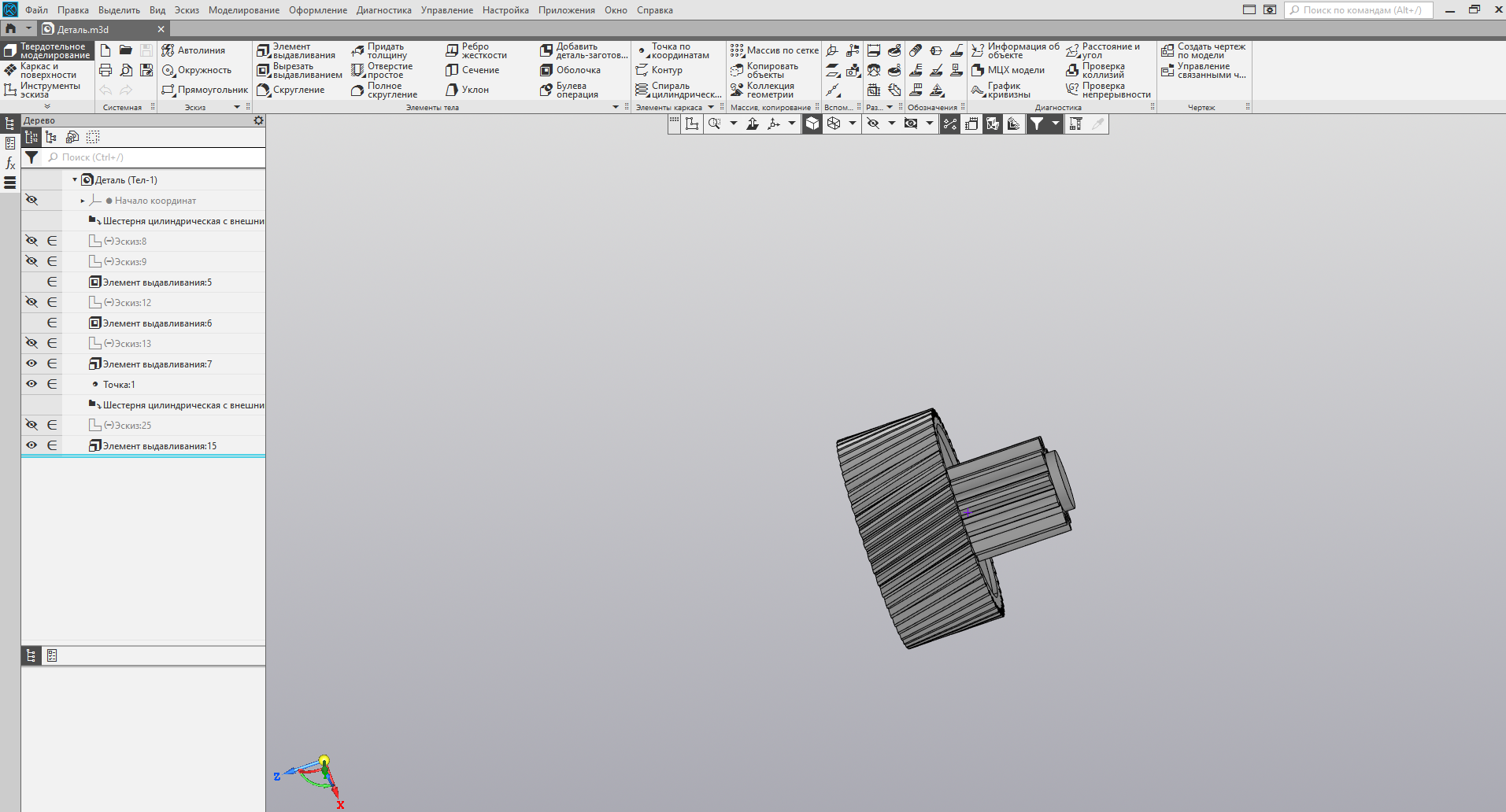The width and height of the screenshot is (1506, 812).
Task: Open the Диагностика menu
Action: [383, 10]
